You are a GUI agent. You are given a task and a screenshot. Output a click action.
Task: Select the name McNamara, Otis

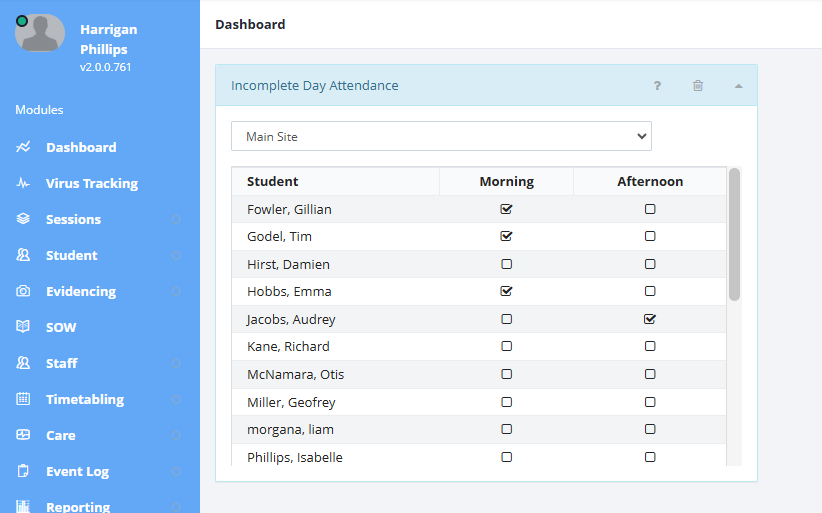tap(296, 374)
